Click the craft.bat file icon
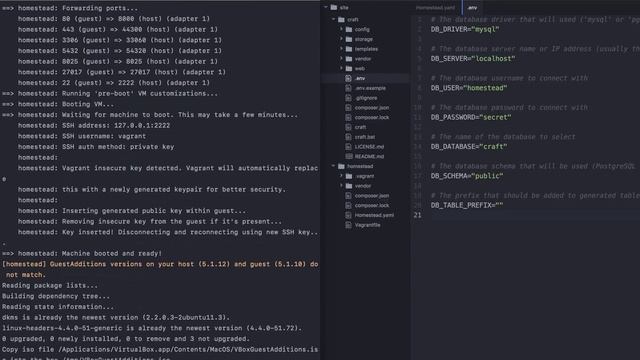The image size is (640, 360). (x=348, y=137)
